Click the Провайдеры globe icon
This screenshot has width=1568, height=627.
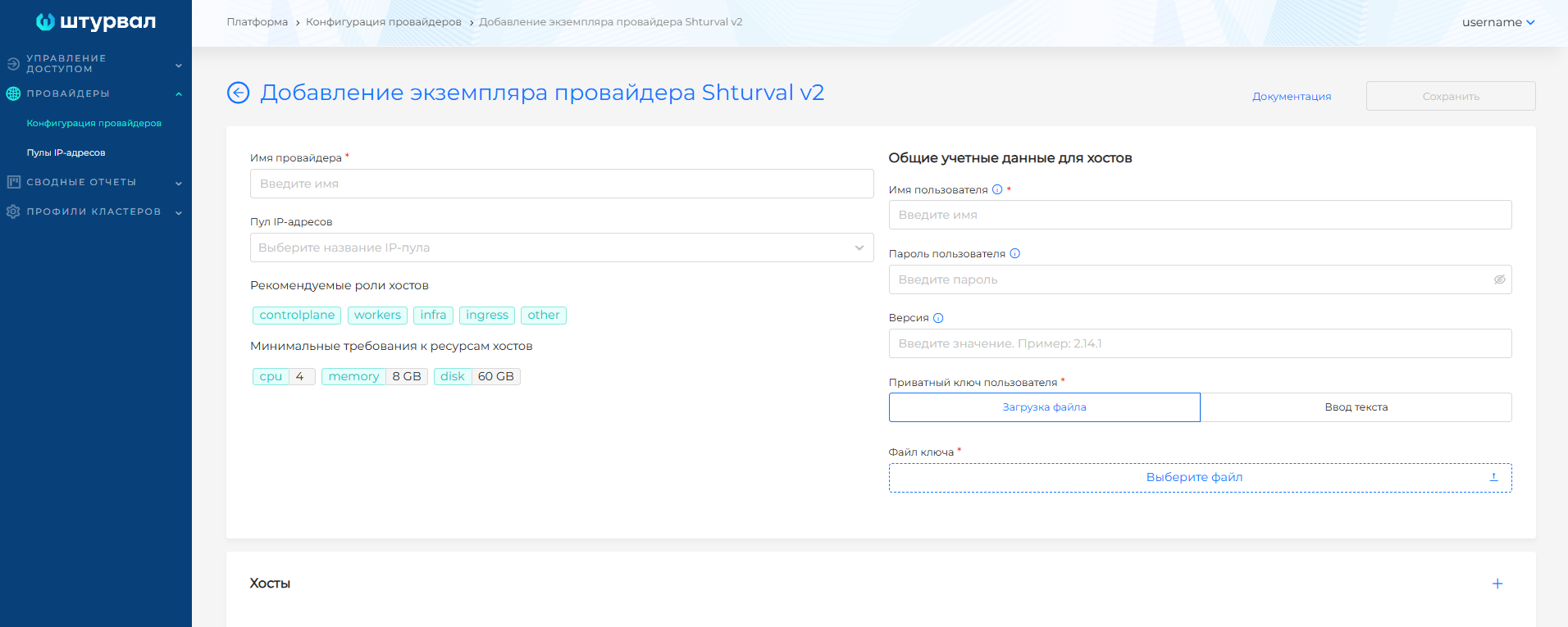(13, 93)
